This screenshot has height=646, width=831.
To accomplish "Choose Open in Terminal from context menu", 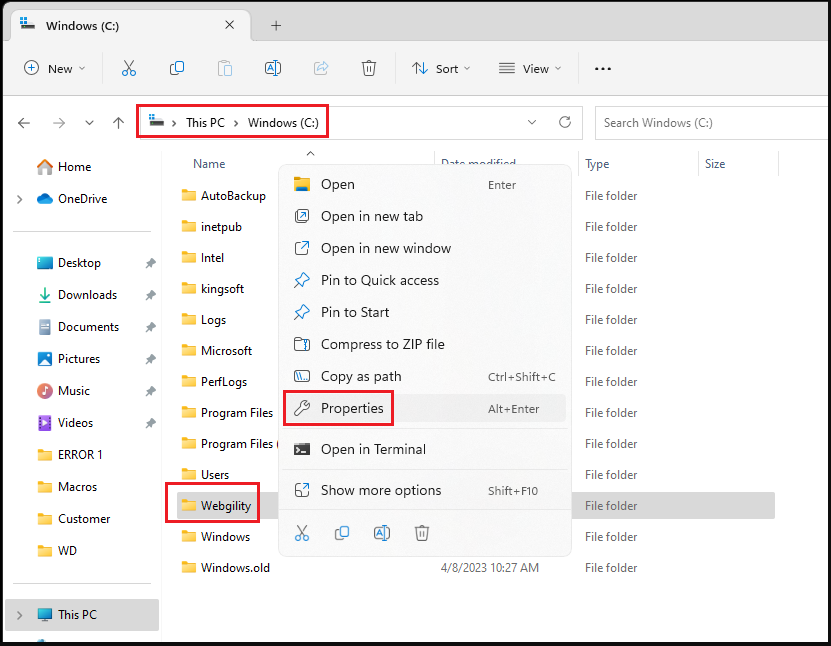I will 373,449.
